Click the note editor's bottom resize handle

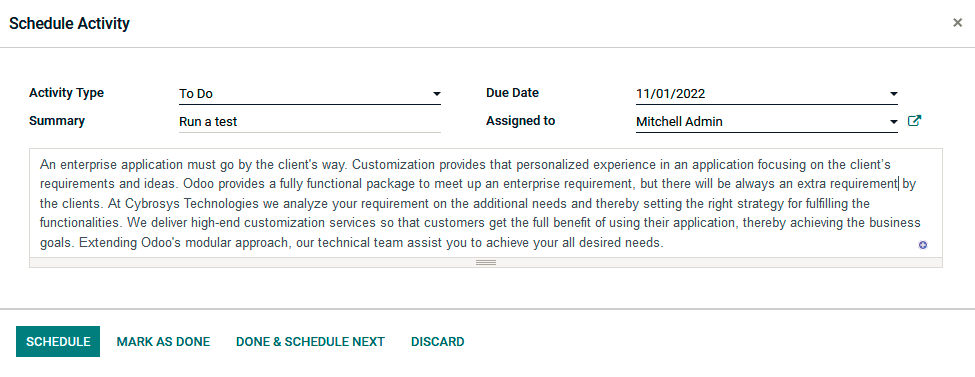click(486, 263)
